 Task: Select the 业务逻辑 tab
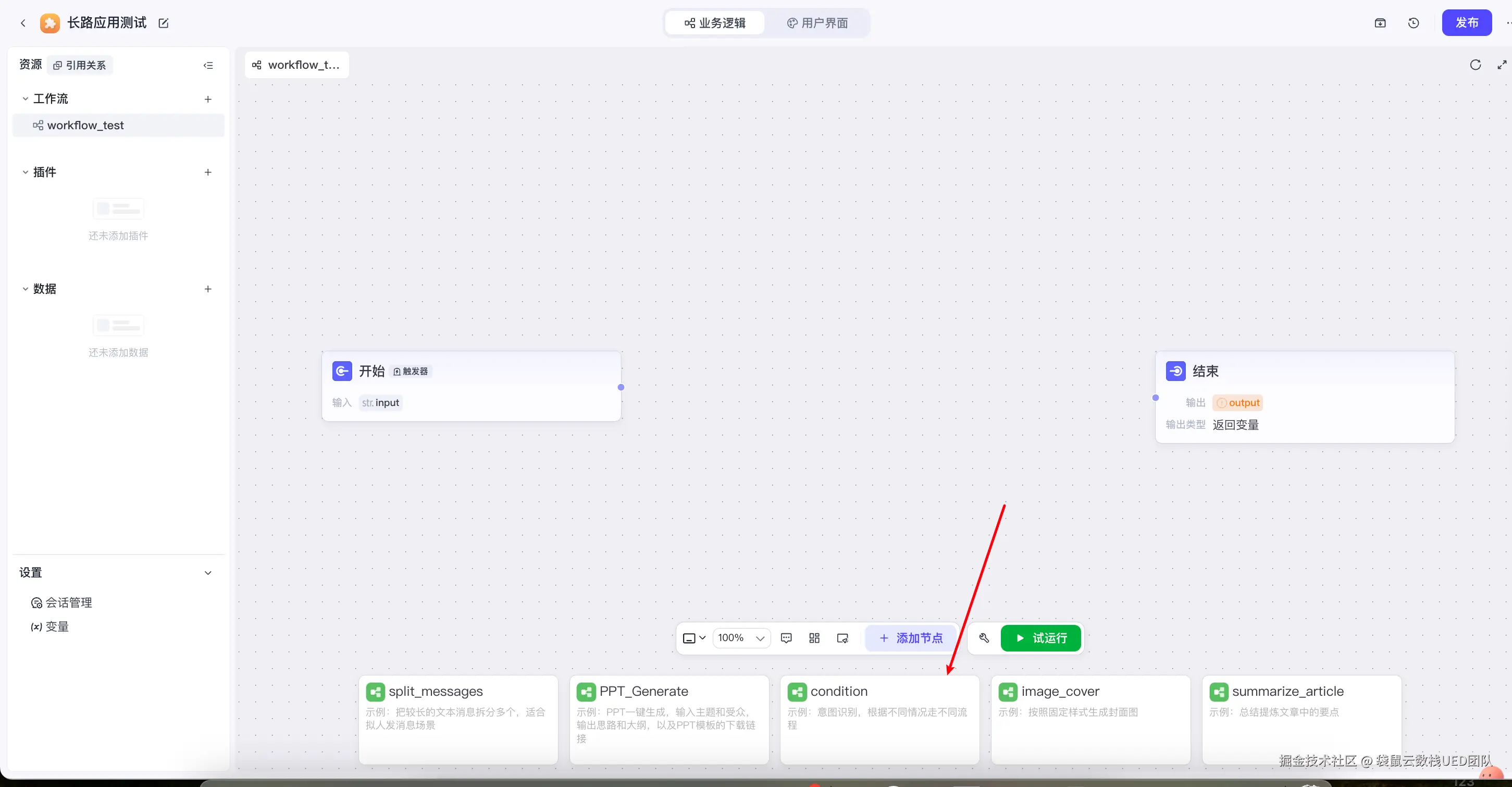point(714,23)
